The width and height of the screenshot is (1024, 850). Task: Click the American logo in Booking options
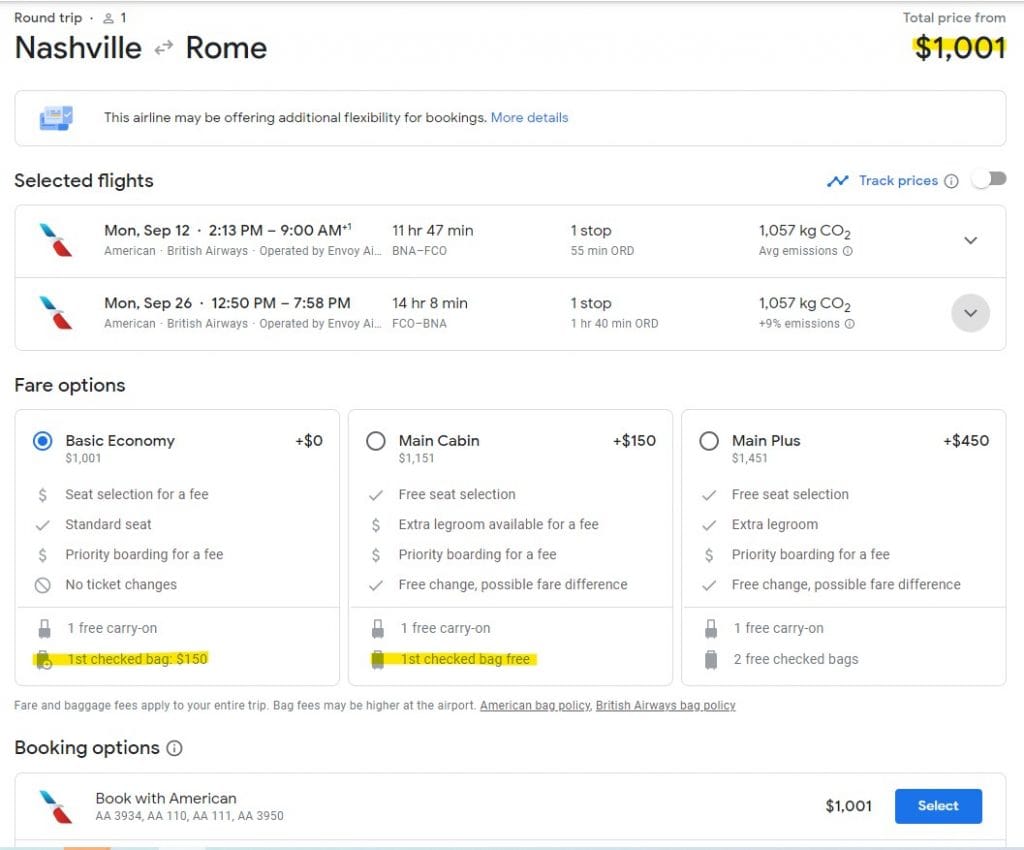56,806
